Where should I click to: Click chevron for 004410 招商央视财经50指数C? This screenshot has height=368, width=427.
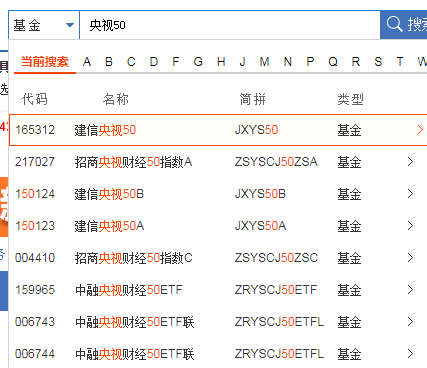(410, 258)
